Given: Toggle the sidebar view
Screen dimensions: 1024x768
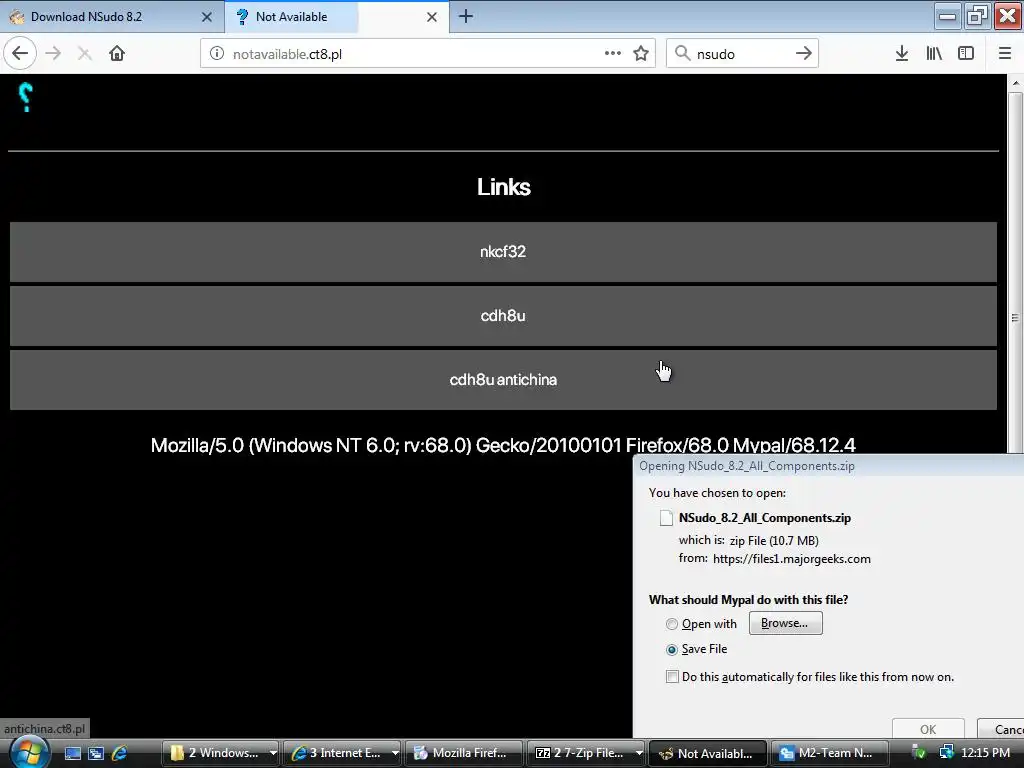Looking at the screenshot, I should [x=966, y=54].
